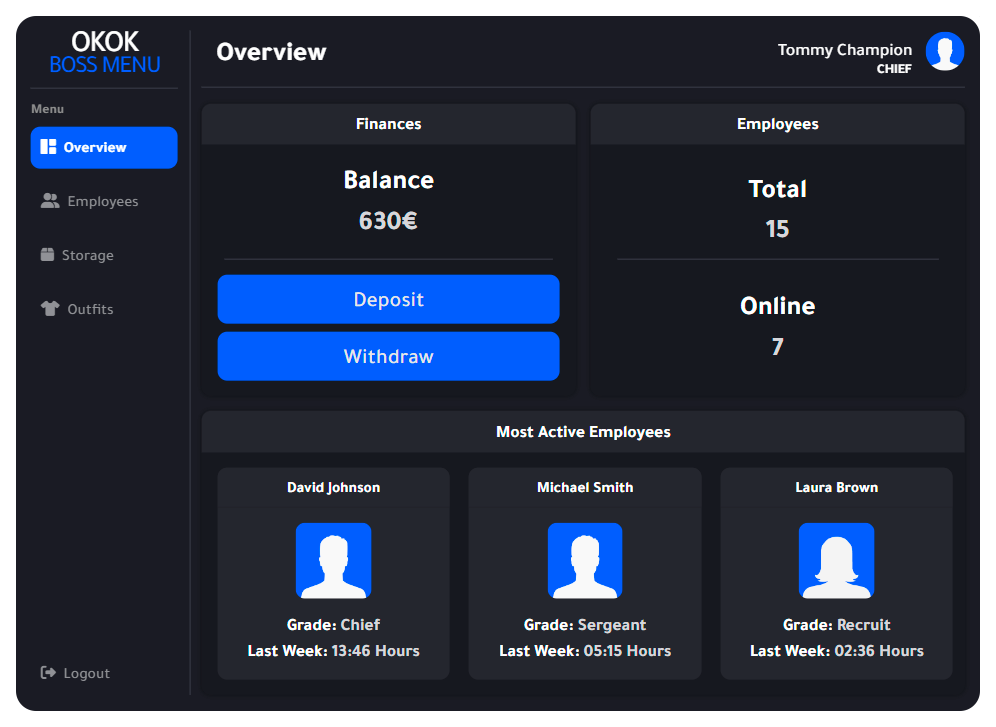Select Michael Smith's employee card

coord(584,573)
